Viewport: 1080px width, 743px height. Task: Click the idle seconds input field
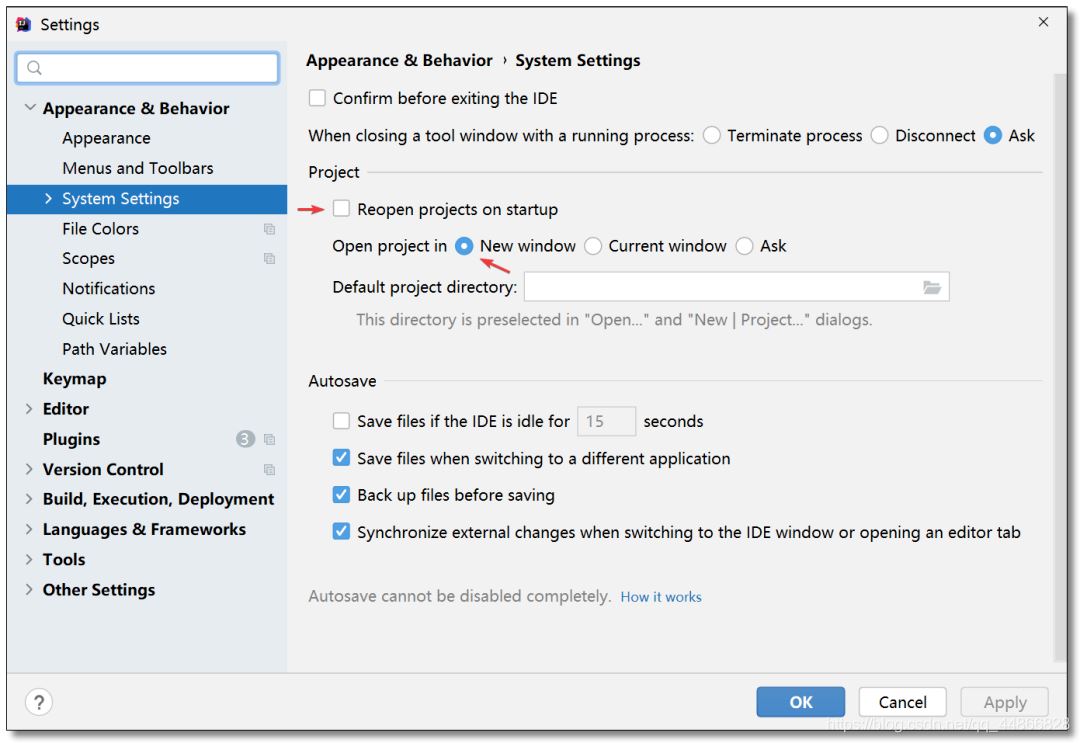pos(606,421)
